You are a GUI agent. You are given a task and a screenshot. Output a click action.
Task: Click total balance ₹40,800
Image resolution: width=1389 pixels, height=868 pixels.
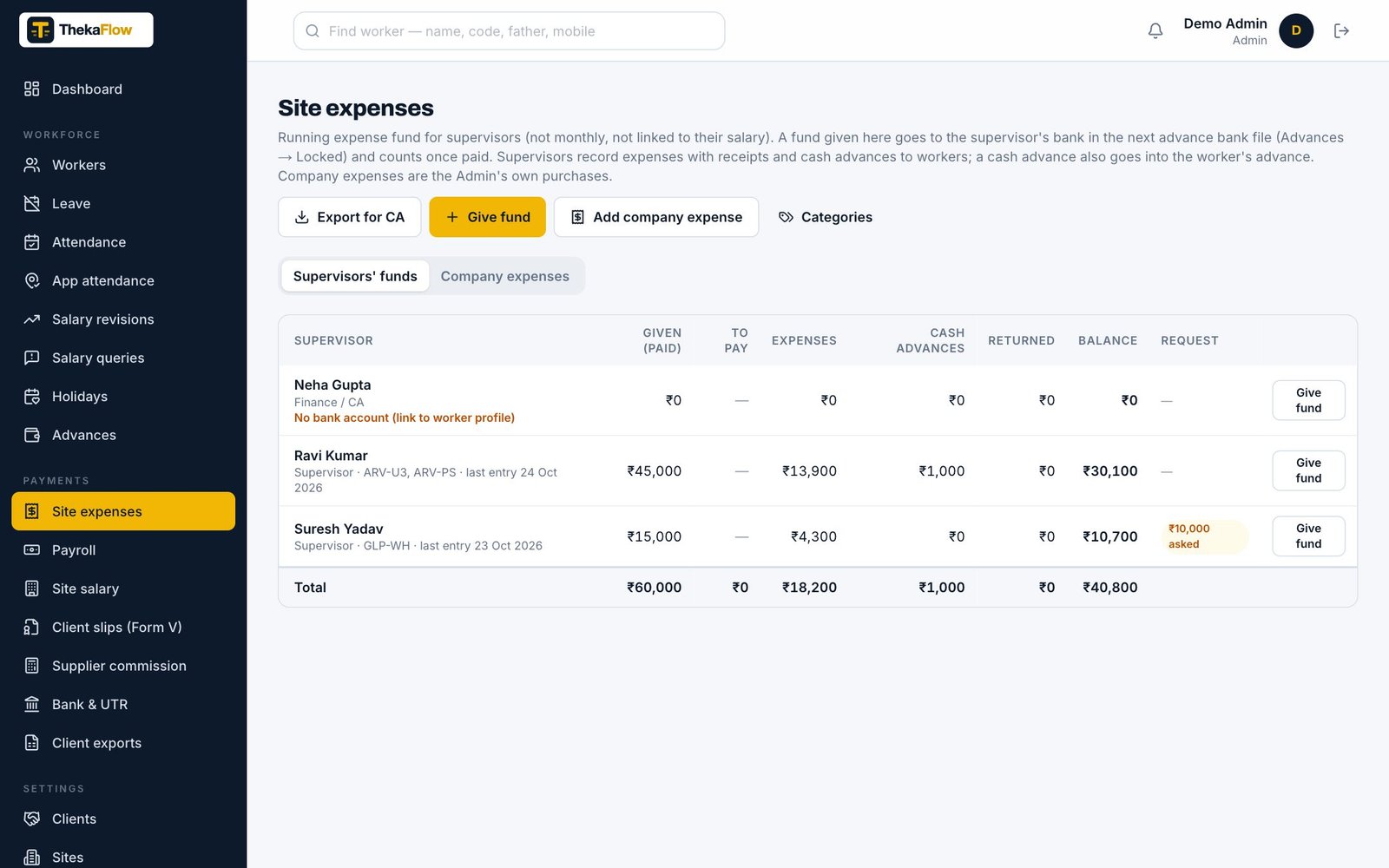click(x=1109, y=588)
